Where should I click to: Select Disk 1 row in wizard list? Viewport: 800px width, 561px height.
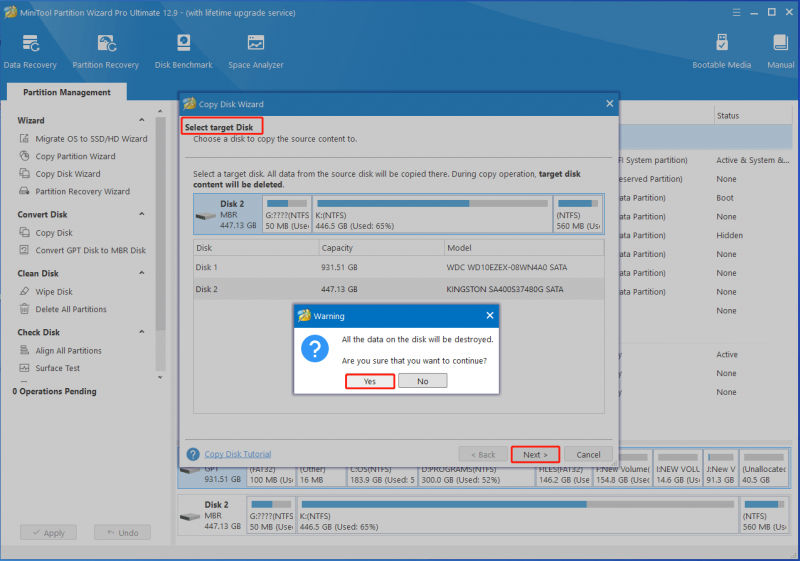point(398,267)
